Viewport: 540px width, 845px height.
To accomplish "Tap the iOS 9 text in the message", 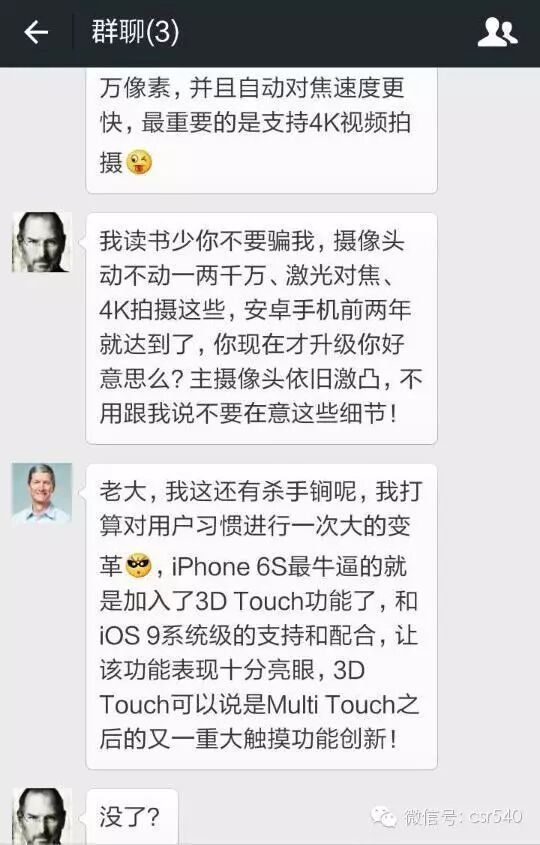I will (x=129, y=635).
